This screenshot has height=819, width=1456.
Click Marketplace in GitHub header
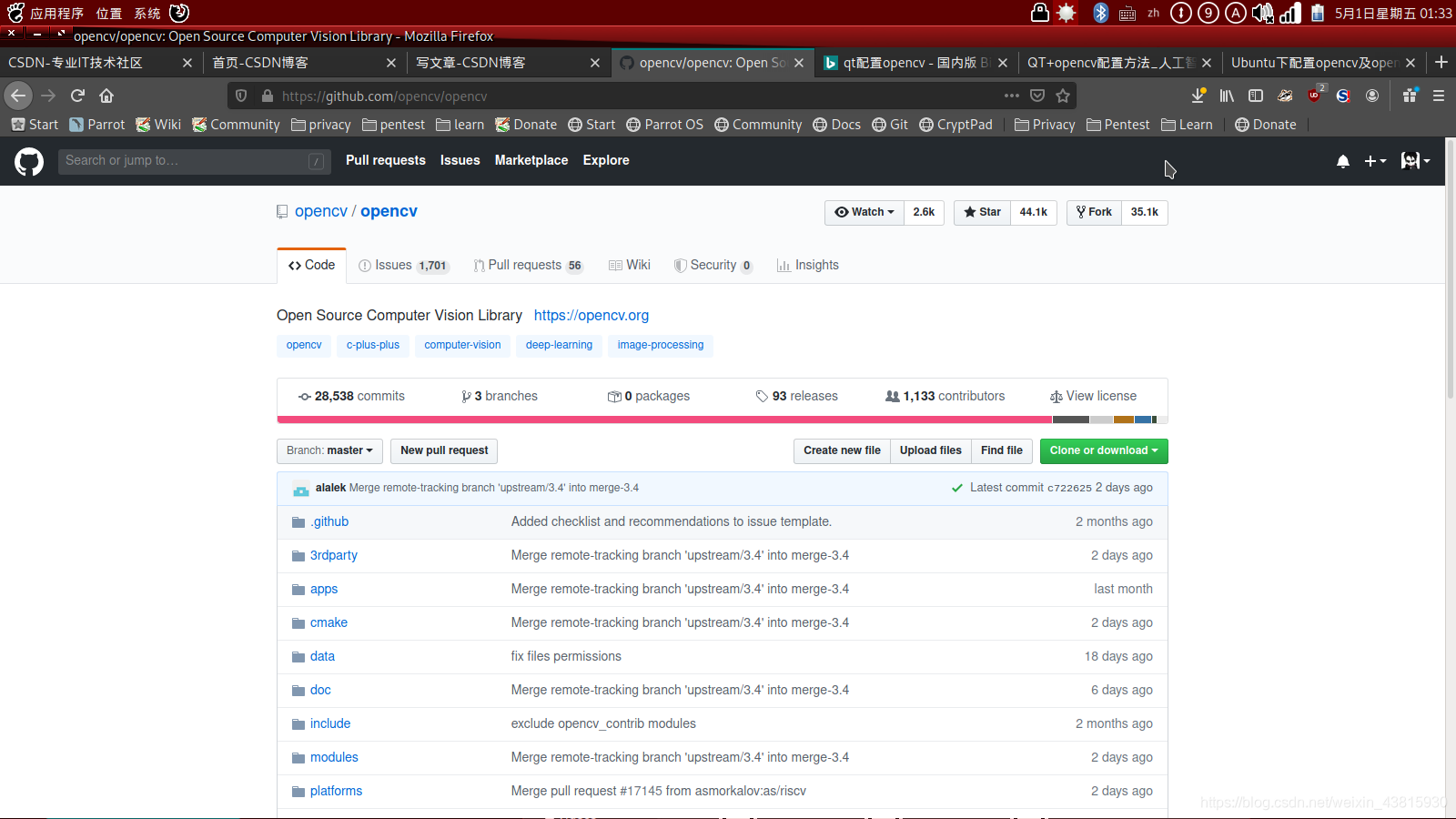click(x=531, y=160)
